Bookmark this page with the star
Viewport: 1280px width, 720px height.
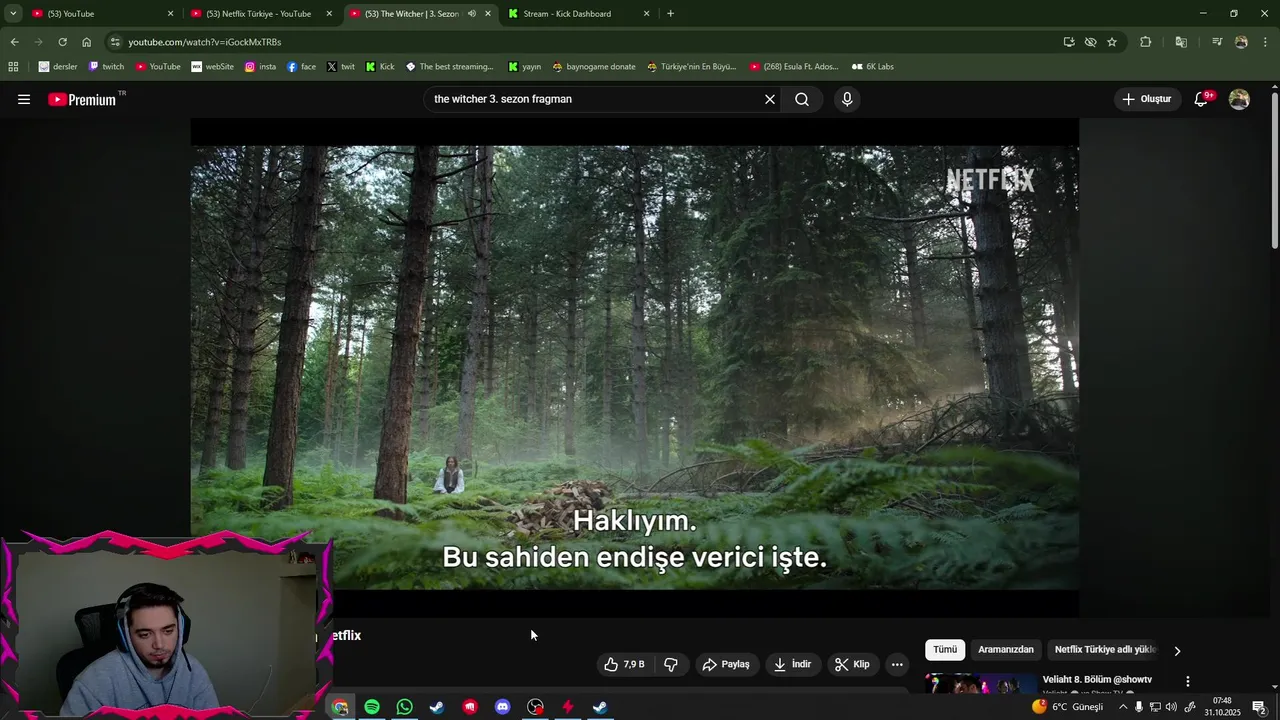click(x=1112, y=42)
